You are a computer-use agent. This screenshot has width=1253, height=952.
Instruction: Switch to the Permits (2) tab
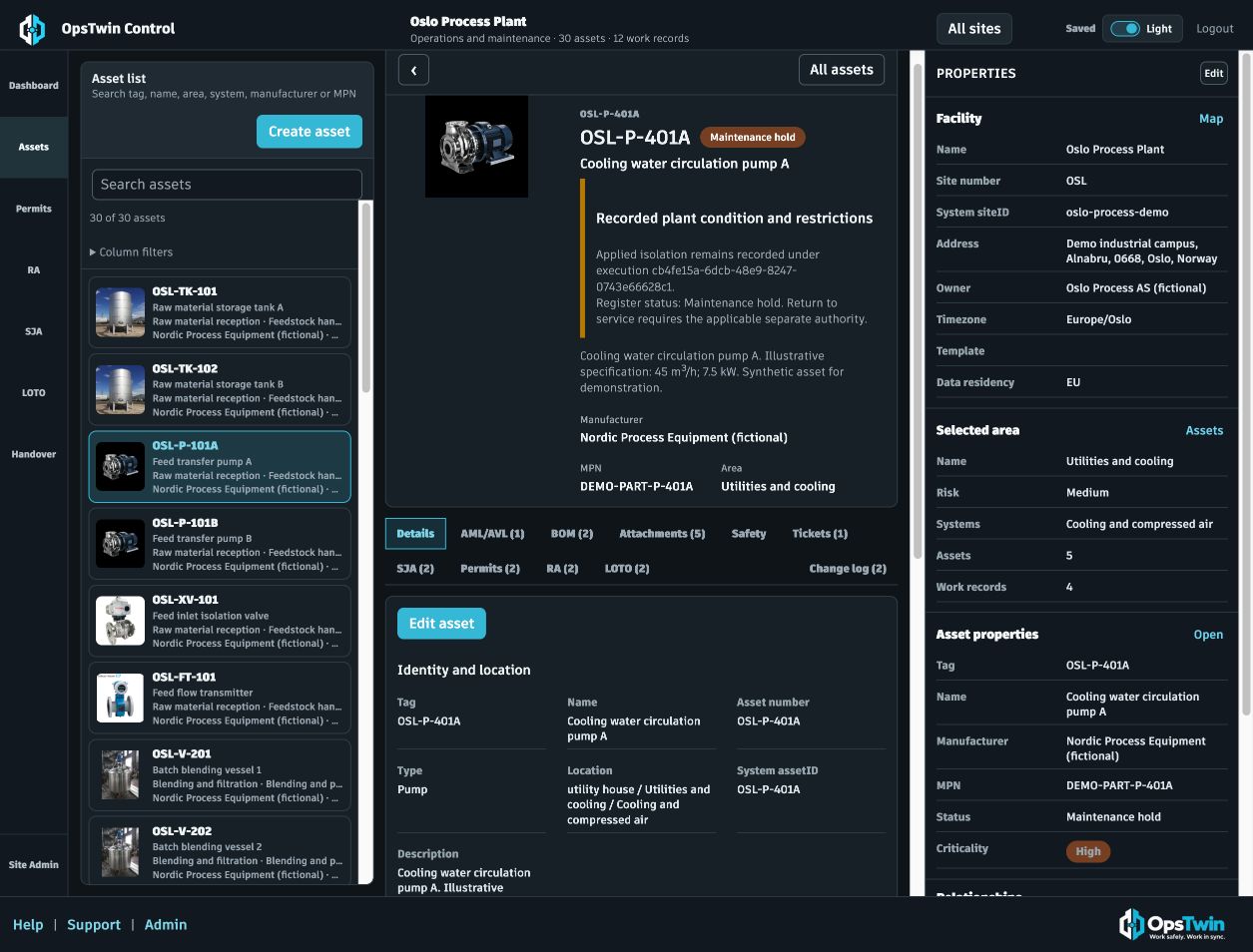[490, 569]
